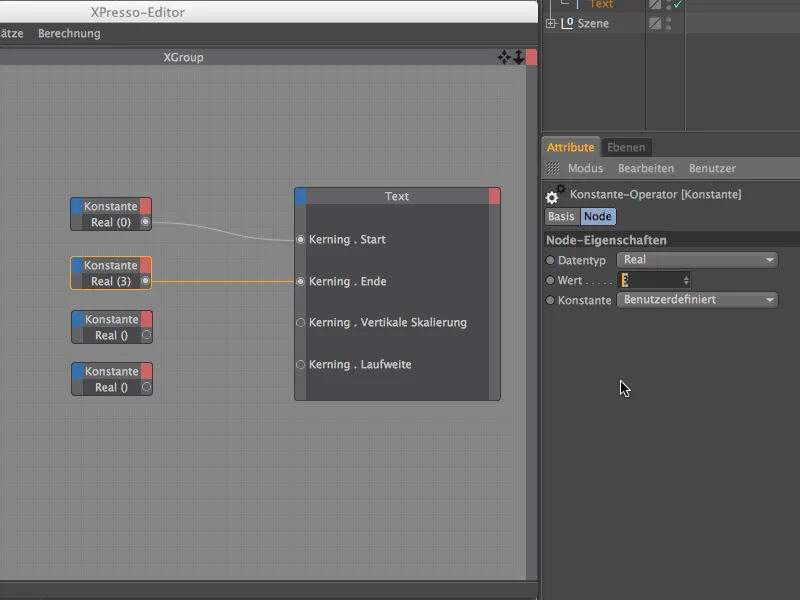The height and width of the screenshot is (600, 800).
Task: Click the Szene null object icon
Action: tap(567, 23)
